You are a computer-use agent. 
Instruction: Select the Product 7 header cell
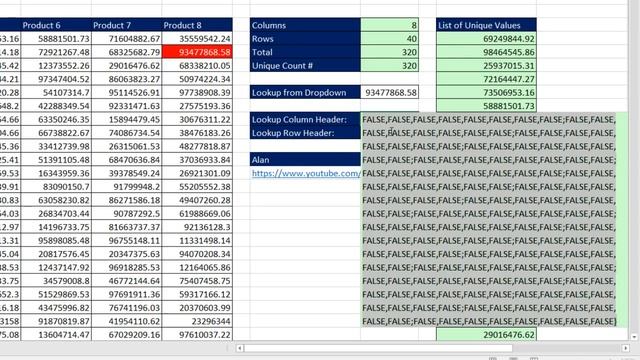(x=127, y=25)
